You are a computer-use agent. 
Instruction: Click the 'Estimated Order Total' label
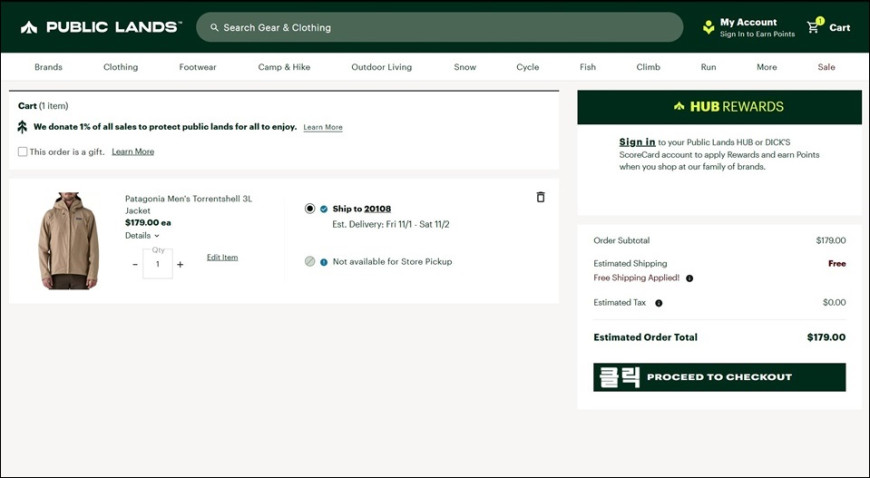click(645, 338)
